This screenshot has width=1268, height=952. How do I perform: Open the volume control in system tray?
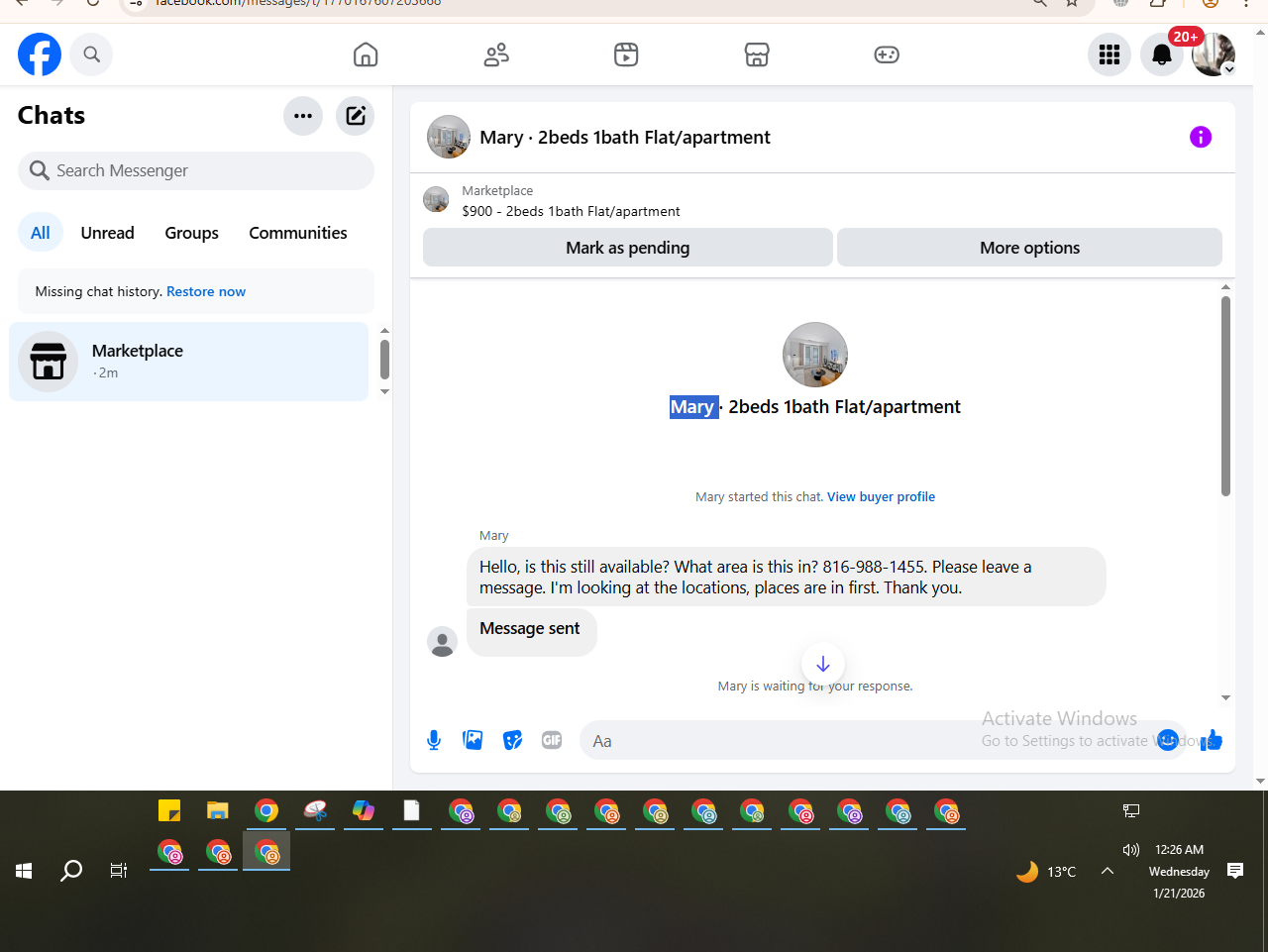click(x=1131, y=850)
